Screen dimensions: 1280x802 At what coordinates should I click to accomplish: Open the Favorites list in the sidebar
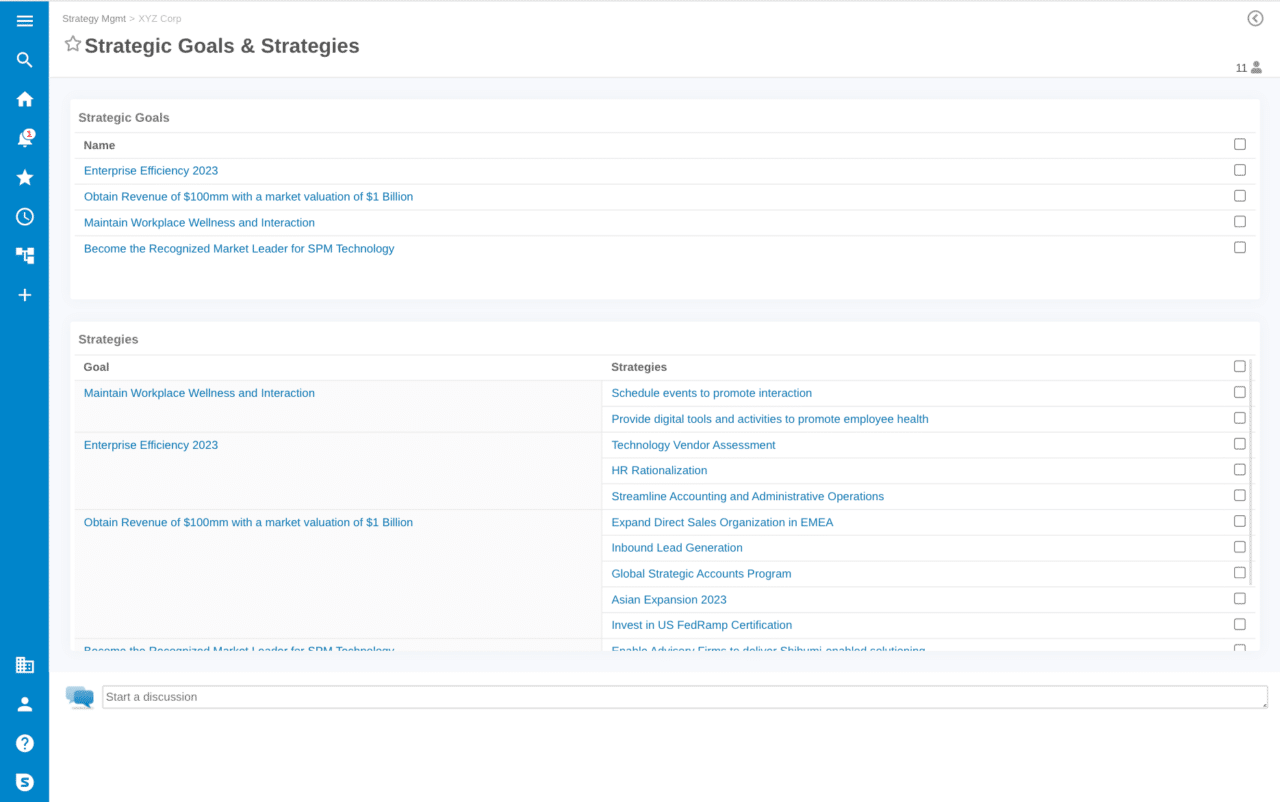[24, 176]
